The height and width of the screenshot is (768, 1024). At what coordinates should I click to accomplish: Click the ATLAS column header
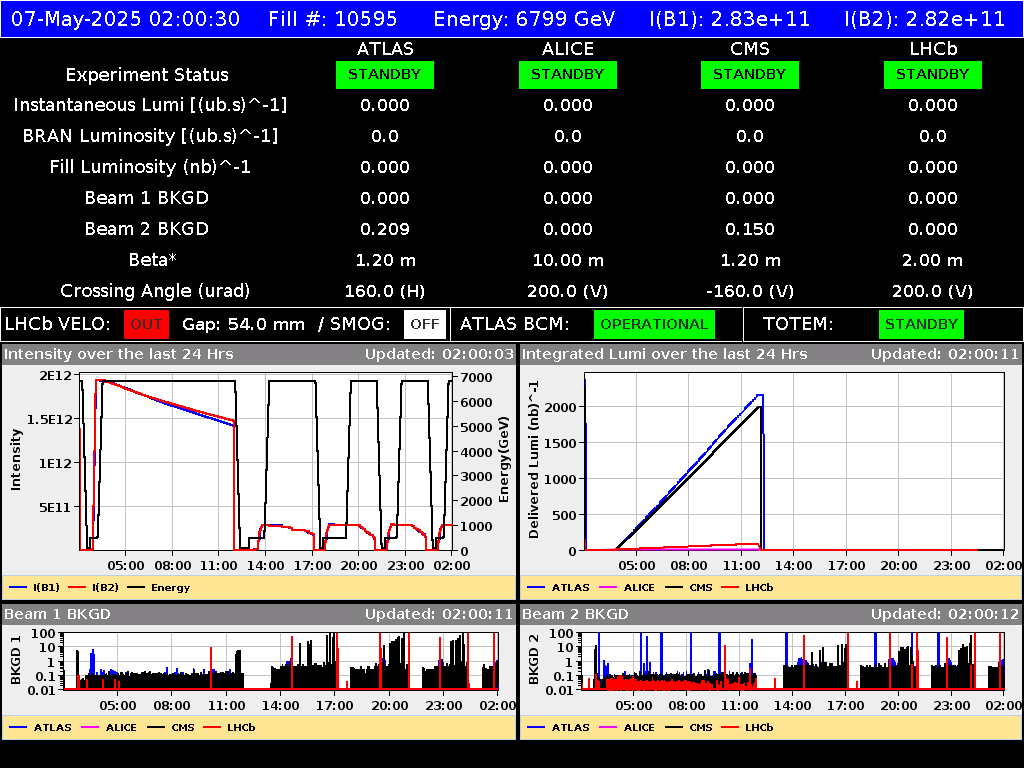[x=385, y=49]
